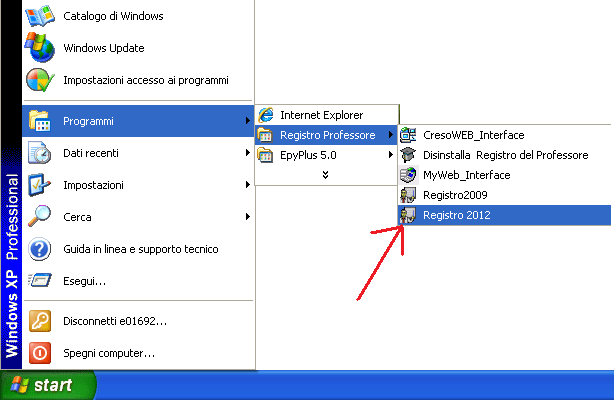Expand the Programmi submenu arrow
Viewport: 614px width, 400px height.
tap(247, 122)
